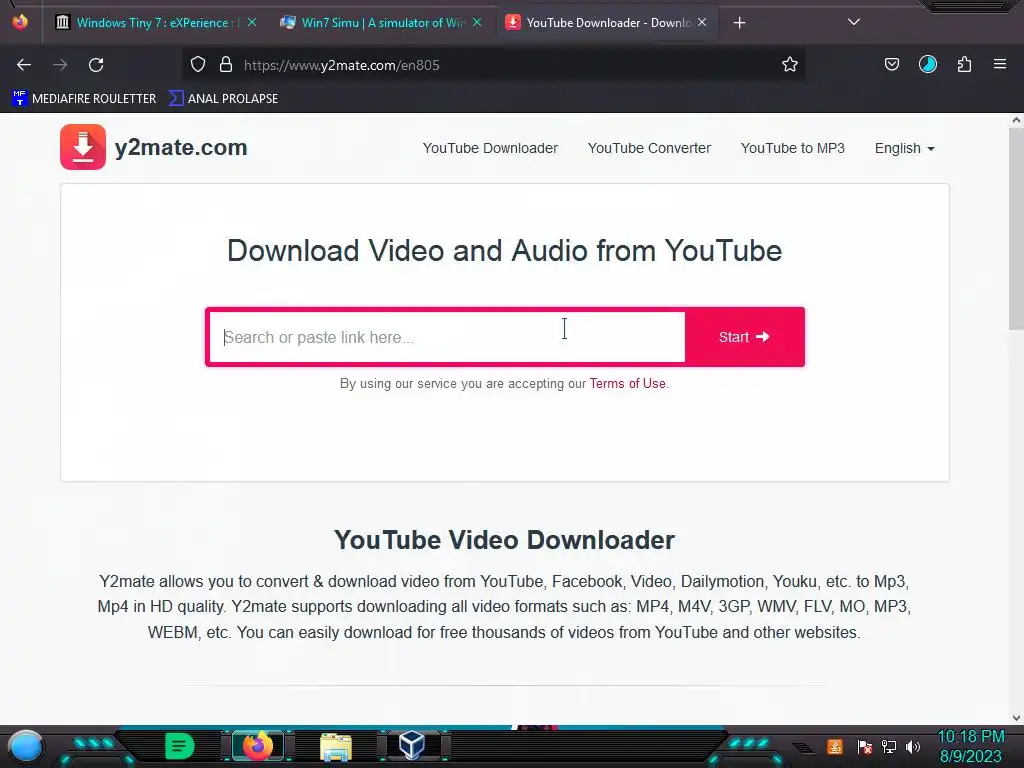1024x768 pixels.
Task: Click the Search or paste link field
Action: click(x=447, y=337)
